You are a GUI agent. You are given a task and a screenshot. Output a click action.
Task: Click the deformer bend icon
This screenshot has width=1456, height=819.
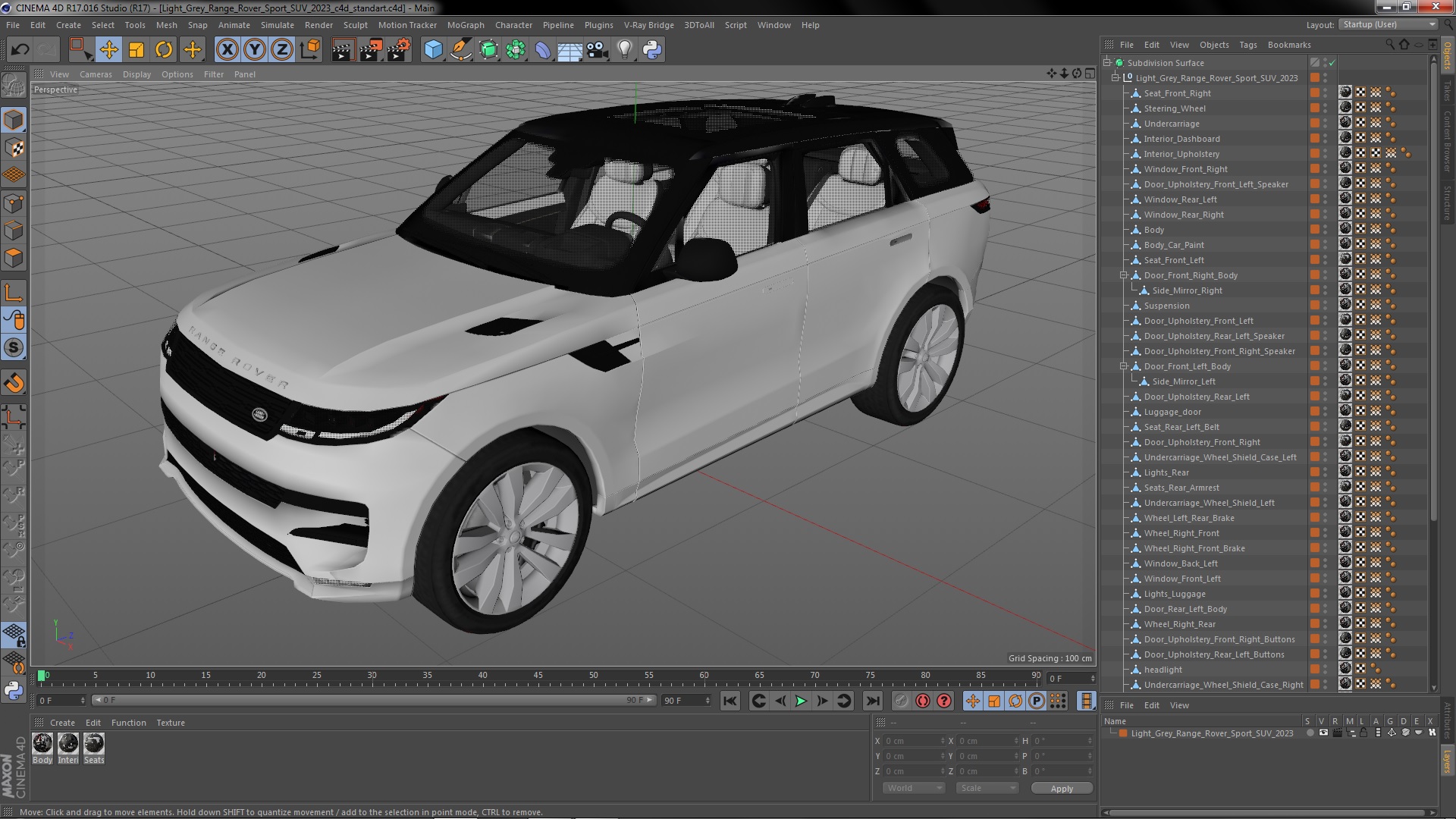tap(543, 50)
